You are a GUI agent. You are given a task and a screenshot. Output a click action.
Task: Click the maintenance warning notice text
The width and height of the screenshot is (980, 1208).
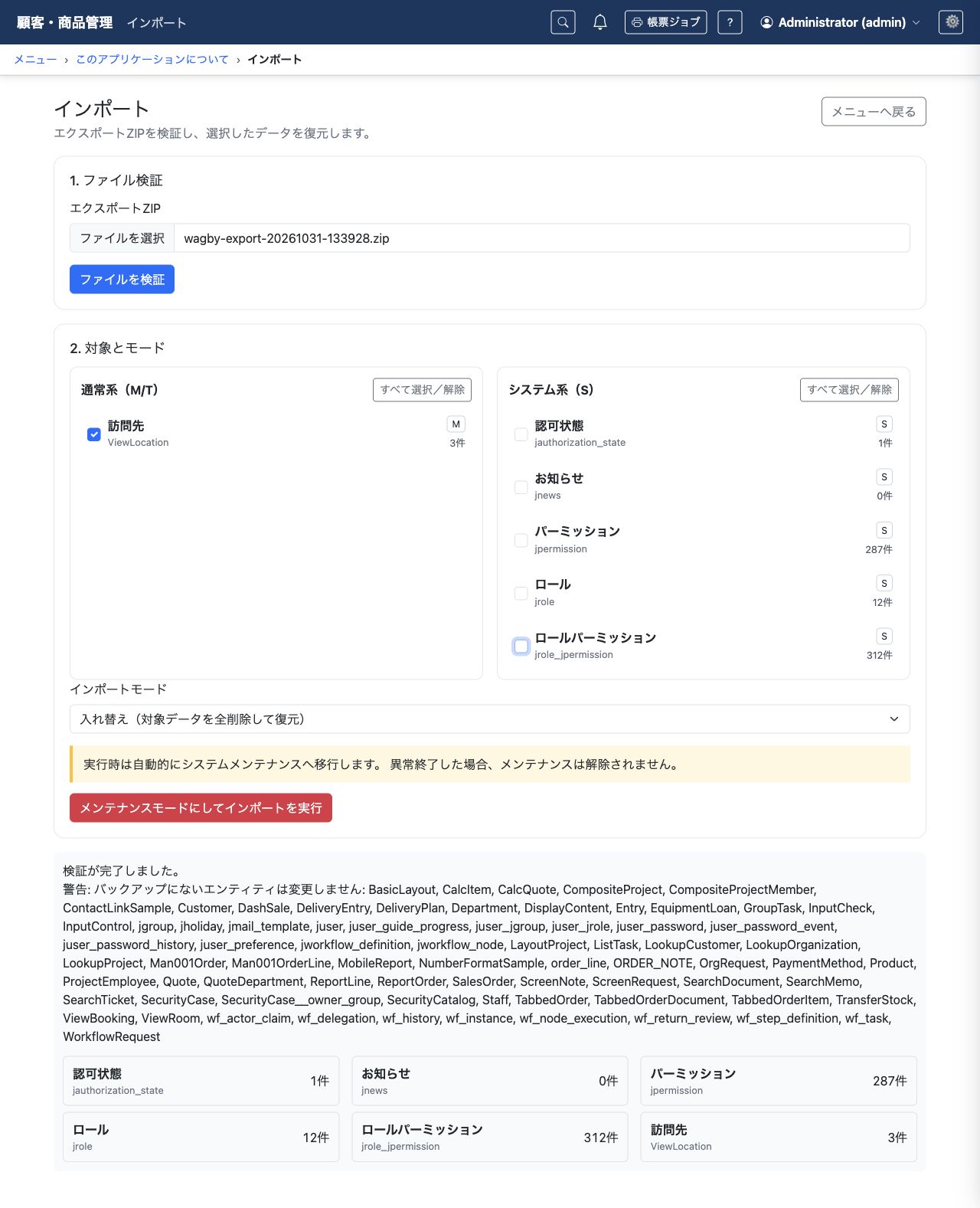pyautogui.click(x=381, y=764)
